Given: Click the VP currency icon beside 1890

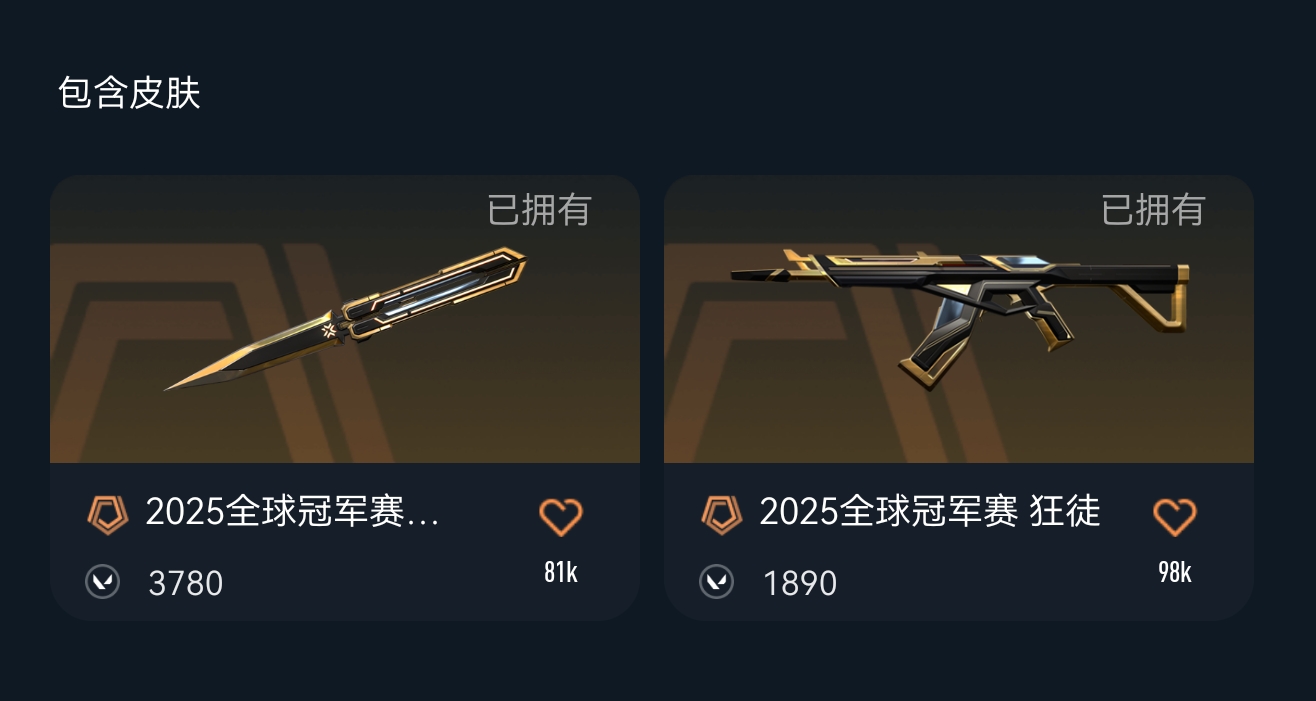Looking at the screenshot, I should [716, 581].
